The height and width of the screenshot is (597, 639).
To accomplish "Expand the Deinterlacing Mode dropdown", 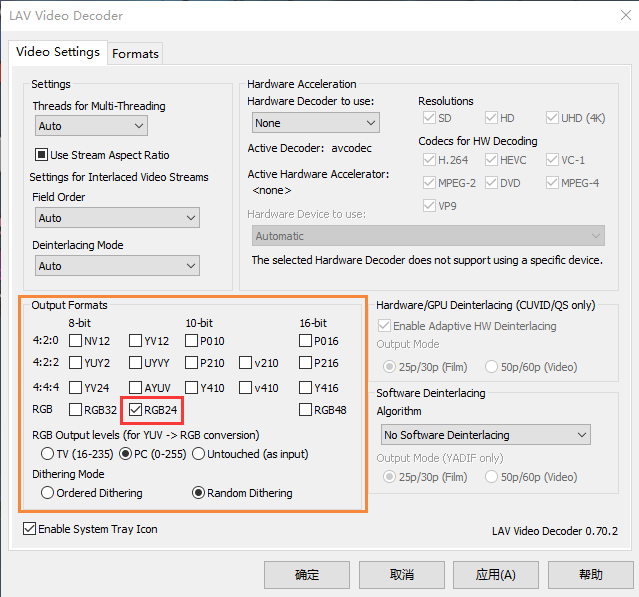I will click(116, 266).
